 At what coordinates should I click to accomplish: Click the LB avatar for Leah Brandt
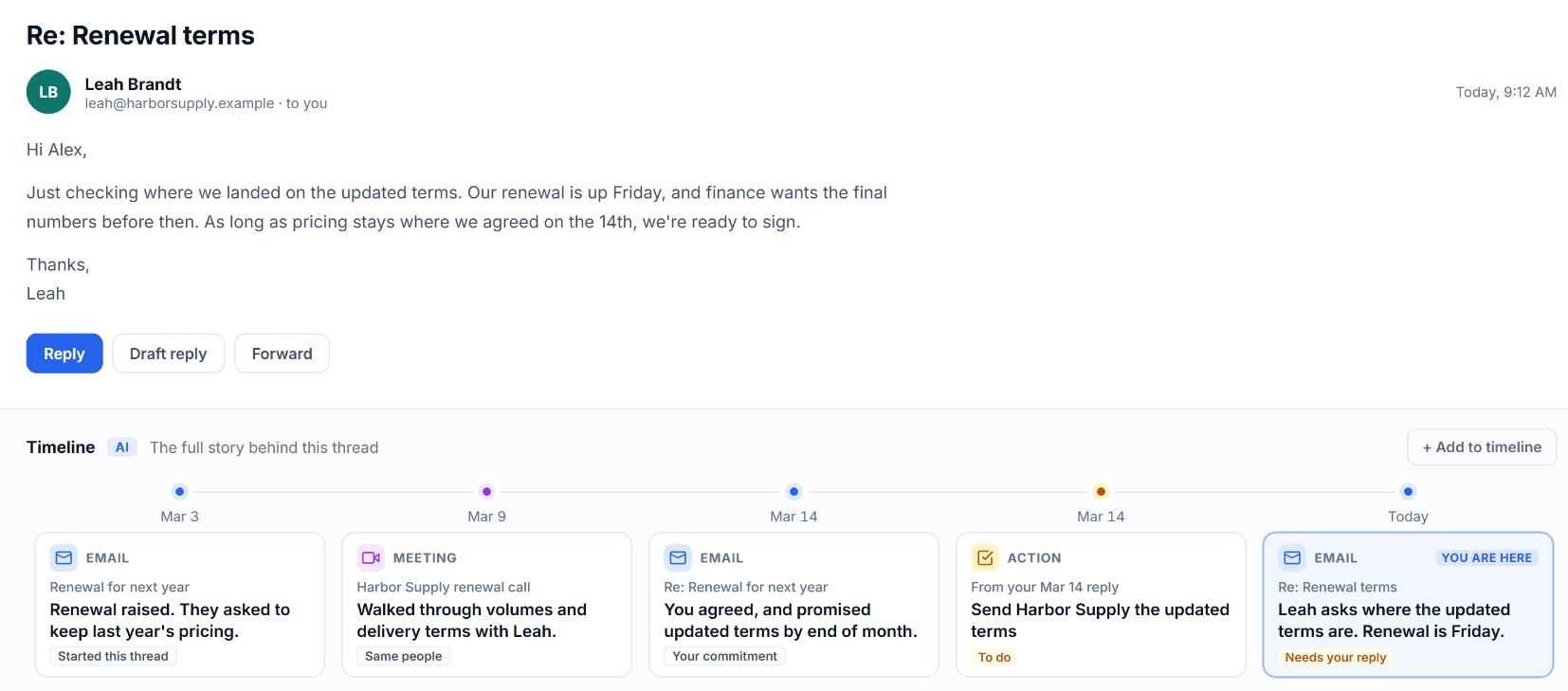point(48,92)
